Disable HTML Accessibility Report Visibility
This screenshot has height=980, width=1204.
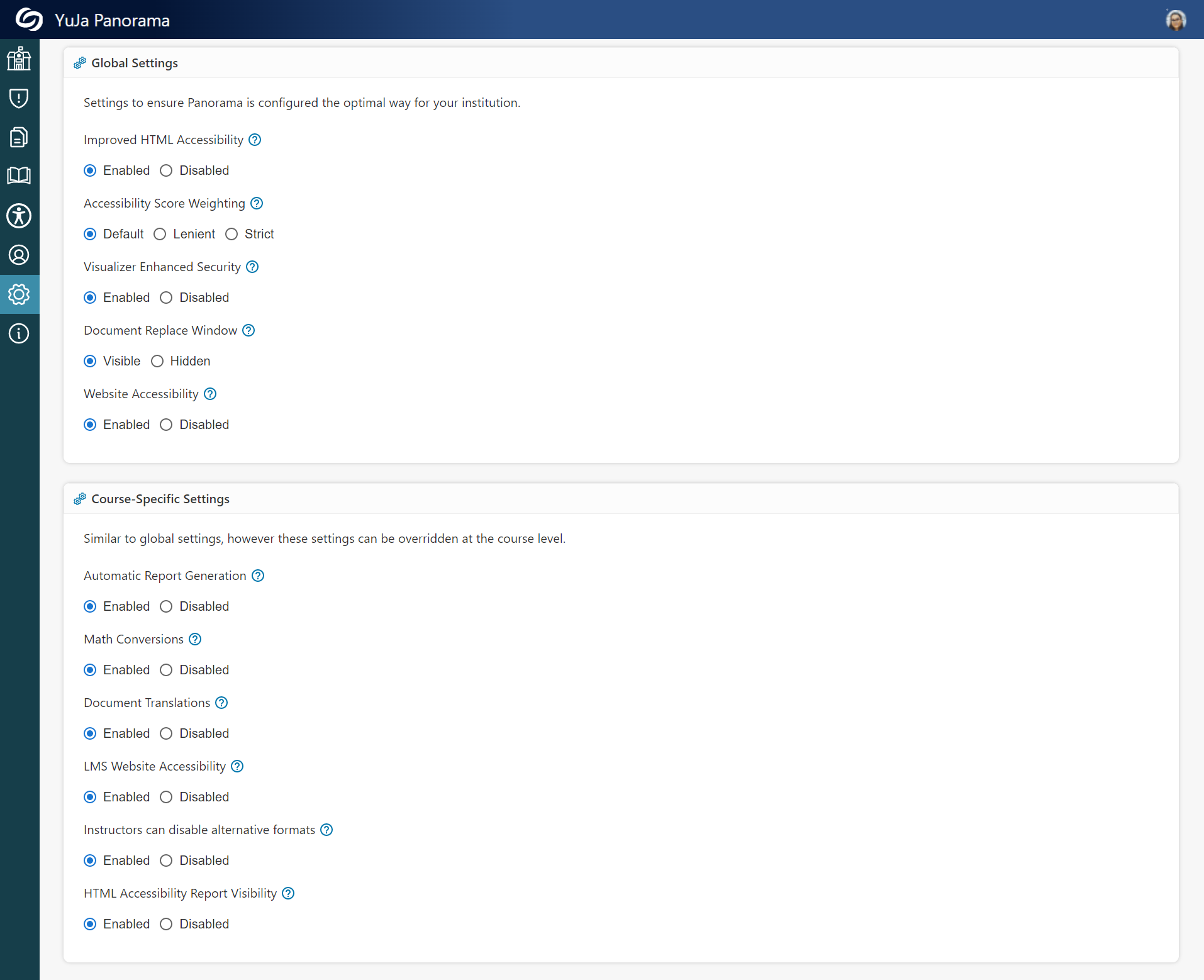click(166, 924)
